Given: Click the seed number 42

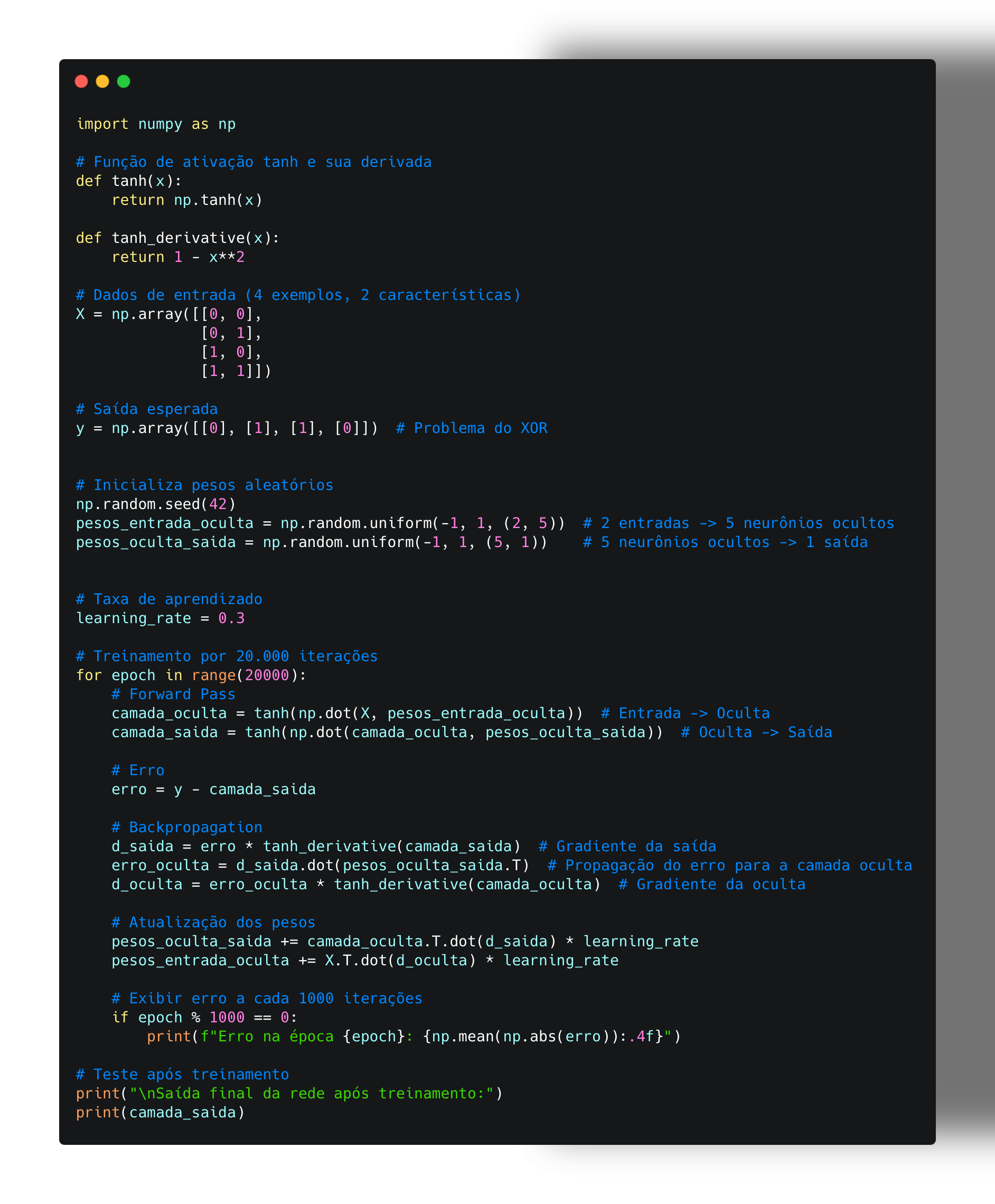Looking at the screenshot, I should click(218, 504).
